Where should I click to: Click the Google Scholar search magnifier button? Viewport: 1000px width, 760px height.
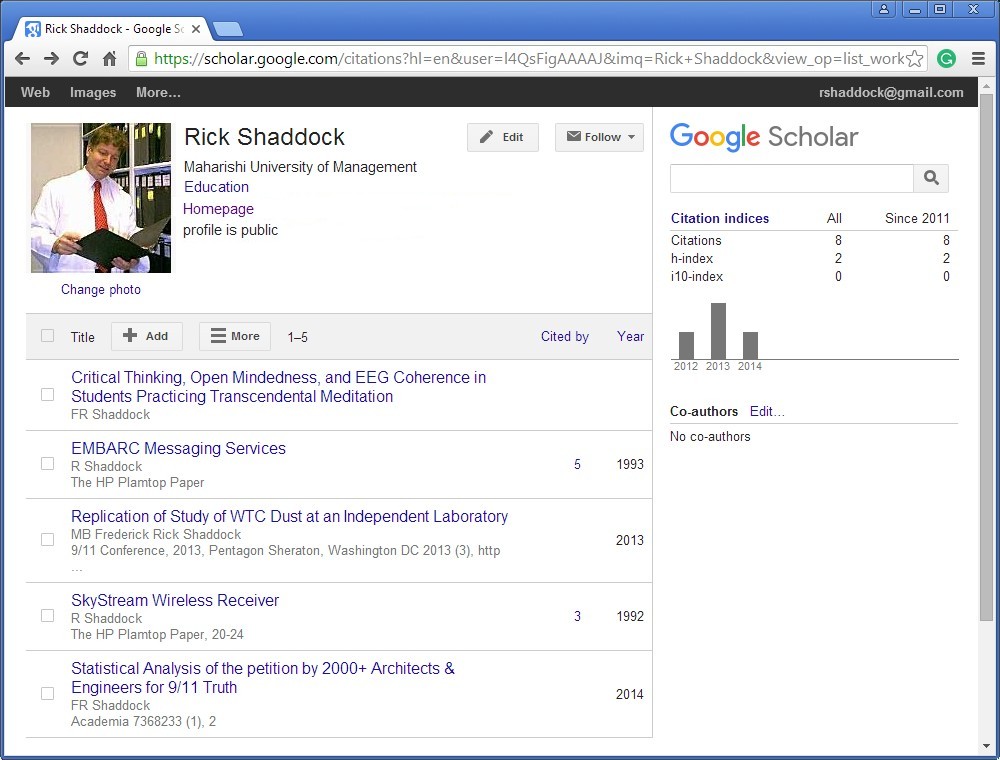(931, 178)
